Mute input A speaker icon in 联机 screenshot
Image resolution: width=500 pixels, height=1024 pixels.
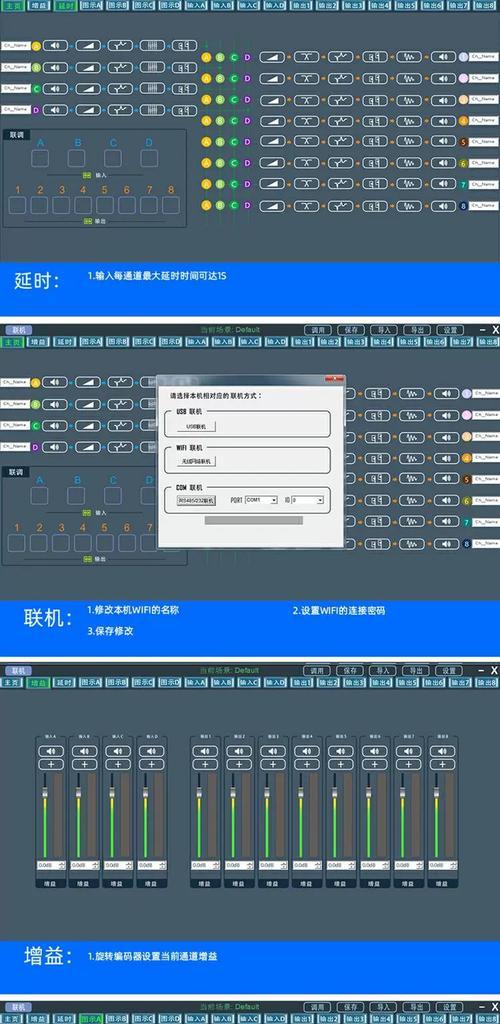click(x=55, y=383)
